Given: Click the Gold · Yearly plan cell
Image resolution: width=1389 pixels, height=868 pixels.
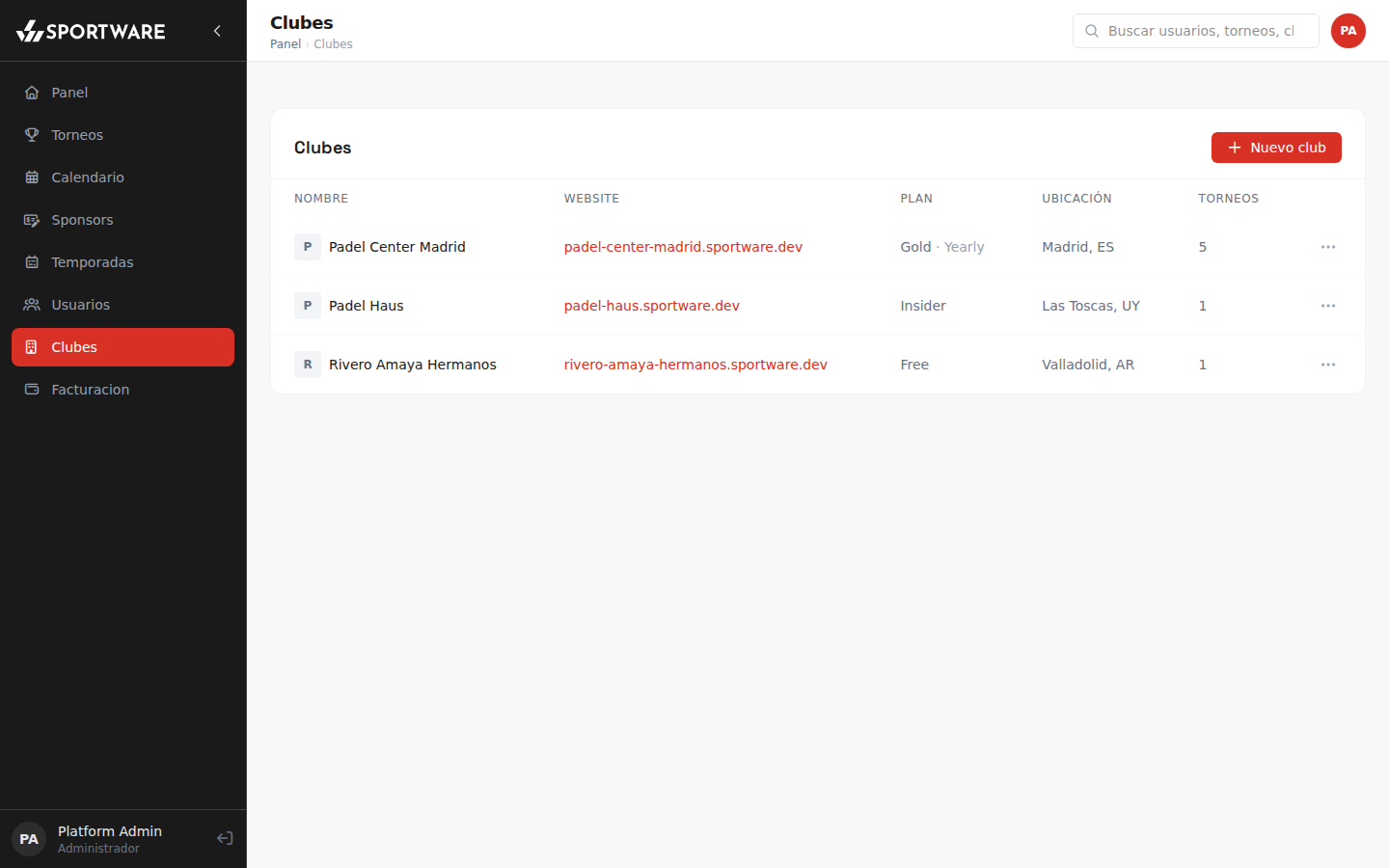Looking at the screenshot, I should coord(942,247).
